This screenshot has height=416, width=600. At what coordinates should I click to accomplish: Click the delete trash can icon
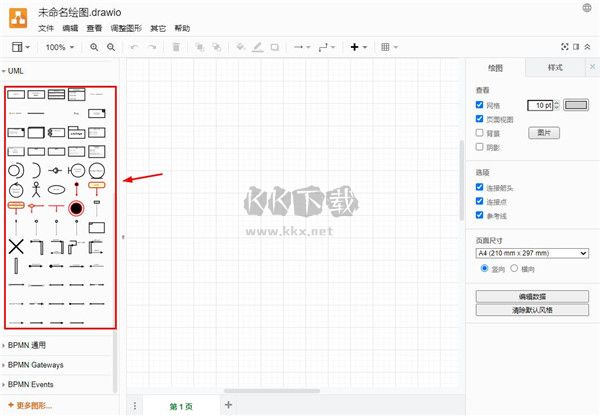point(176,47)
